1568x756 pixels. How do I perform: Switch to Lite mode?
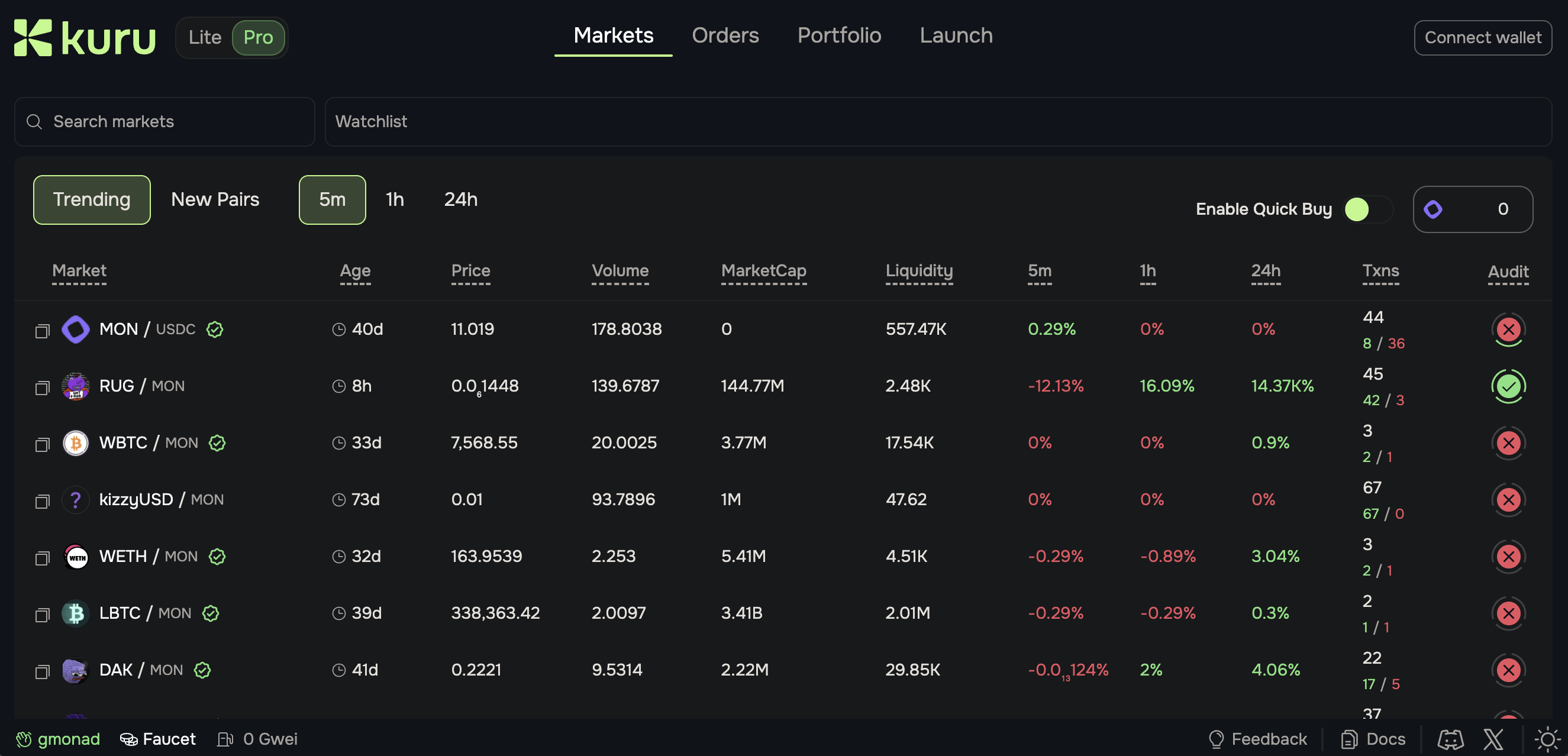pyautogui.click(x=205, y=38)
